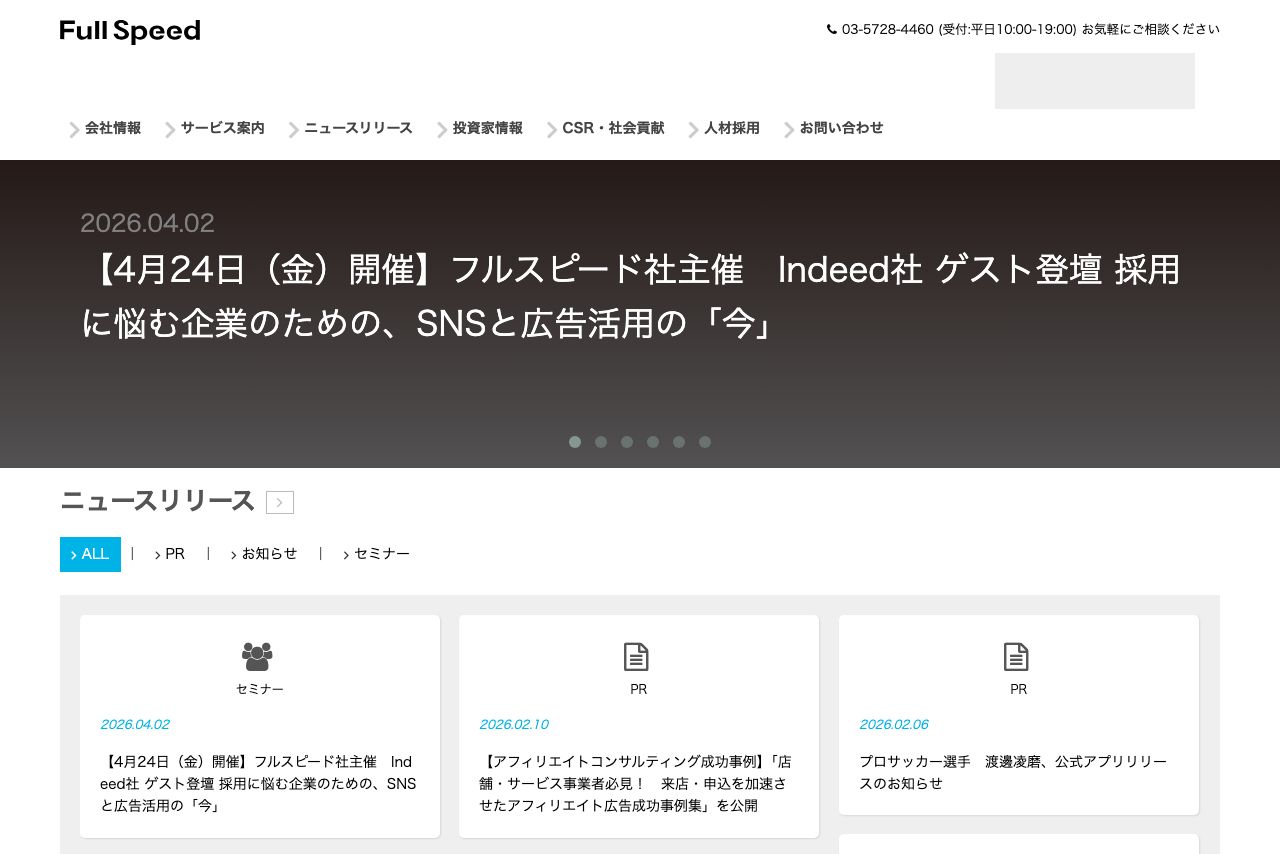Click the hero banner headline about the April 24 event
This screenshot has width=1280, height=854.
point(630,295)
